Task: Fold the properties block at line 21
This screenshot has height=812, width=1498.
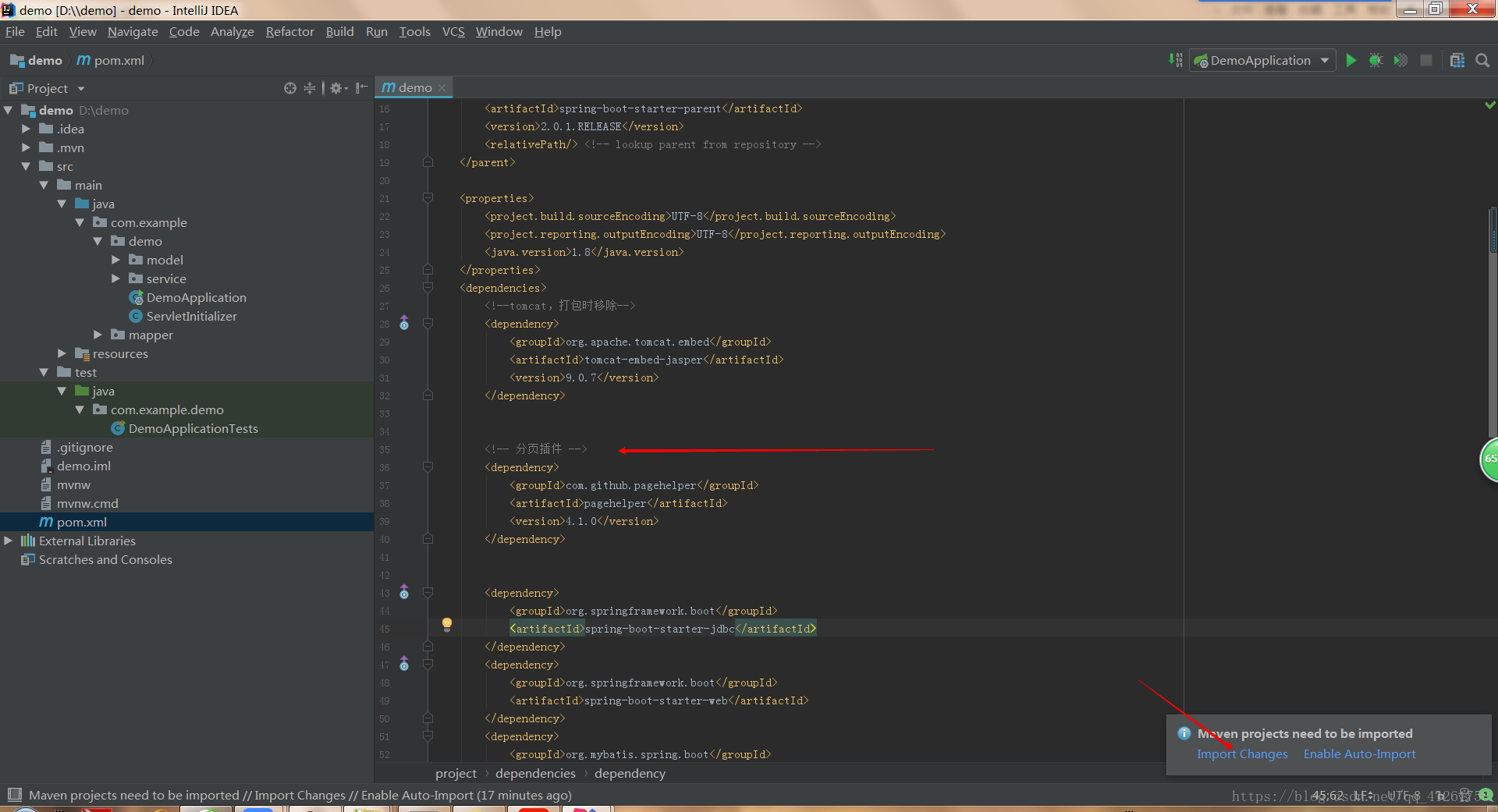Action: (428, 198)
